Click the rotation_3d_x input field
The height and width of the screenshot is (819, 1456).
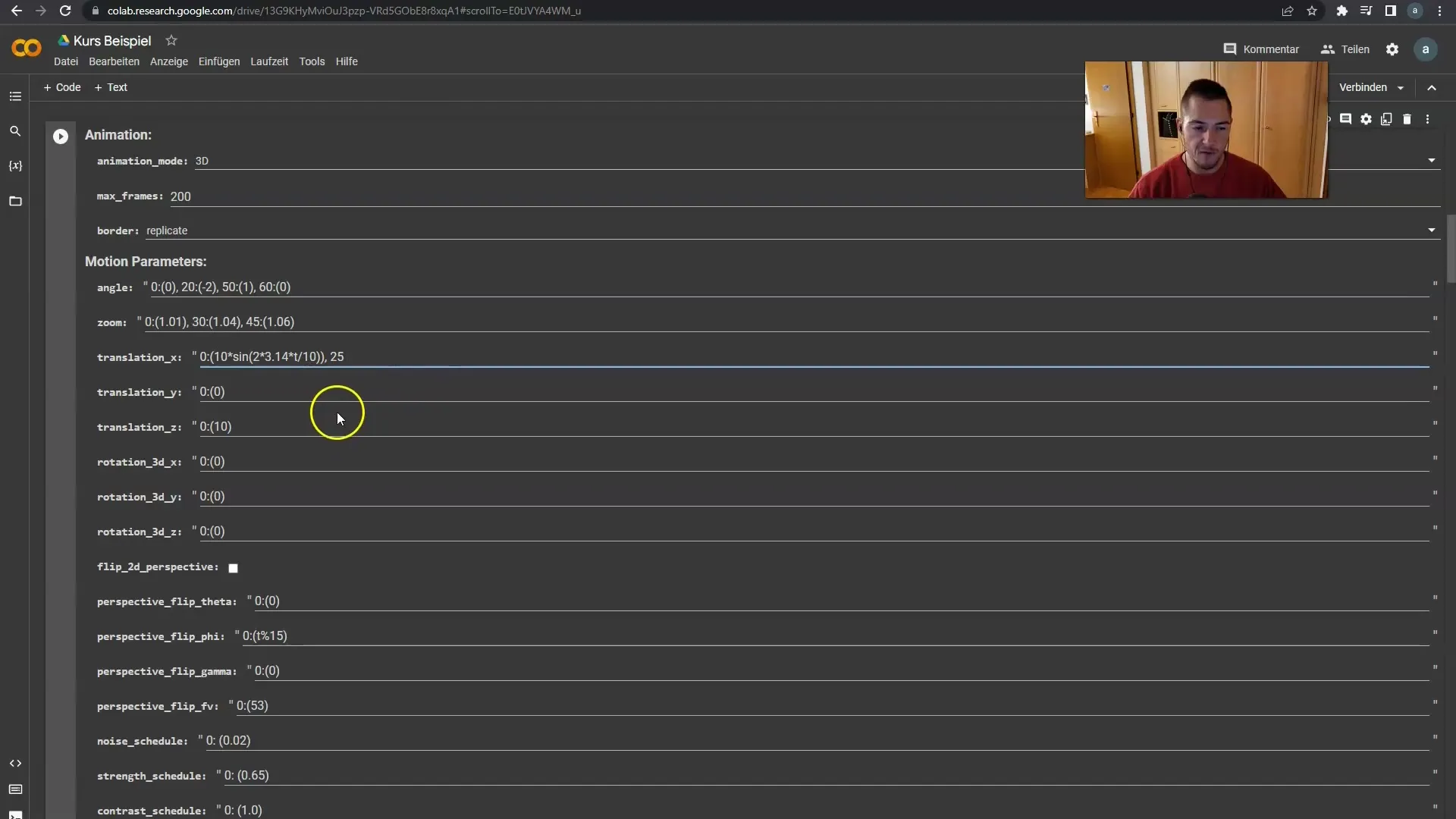coord(814,462)
